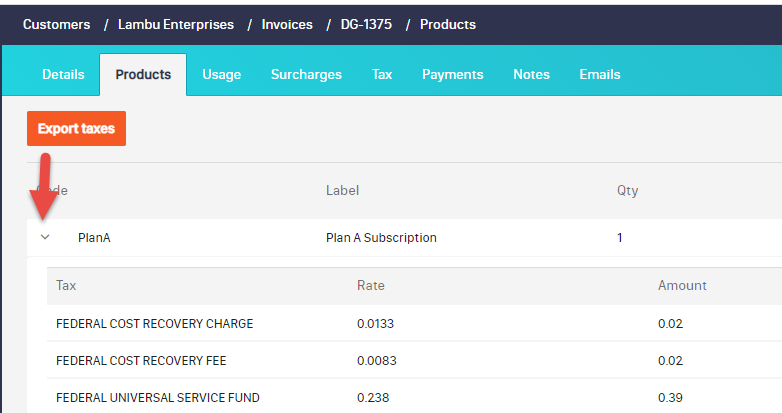Collapse the PlanA row chevron
The image size is (782, 413).
(x=45, y=238)
